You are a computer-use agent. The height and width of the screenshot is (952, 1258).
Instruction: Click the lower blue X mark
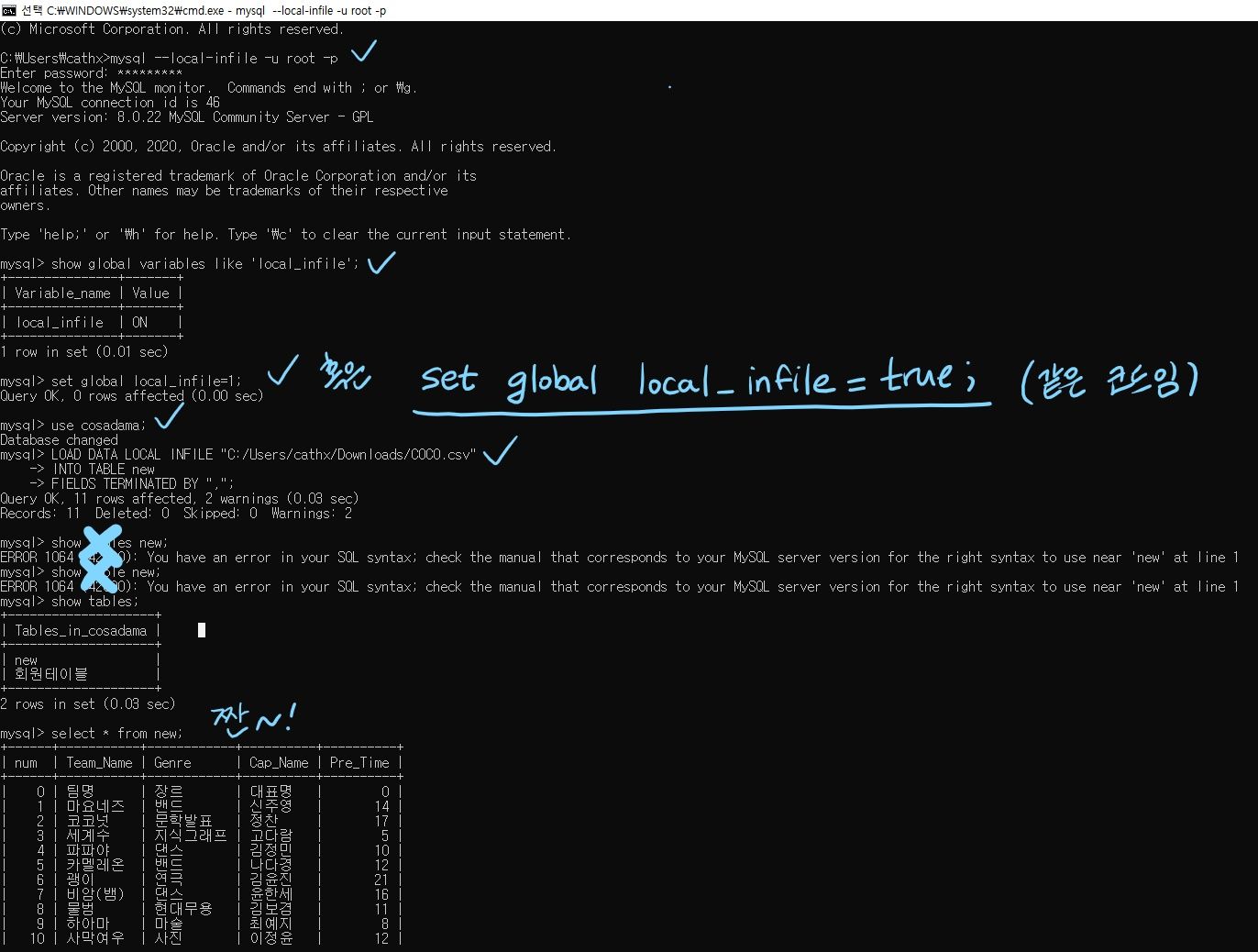(x=102, y=575)
